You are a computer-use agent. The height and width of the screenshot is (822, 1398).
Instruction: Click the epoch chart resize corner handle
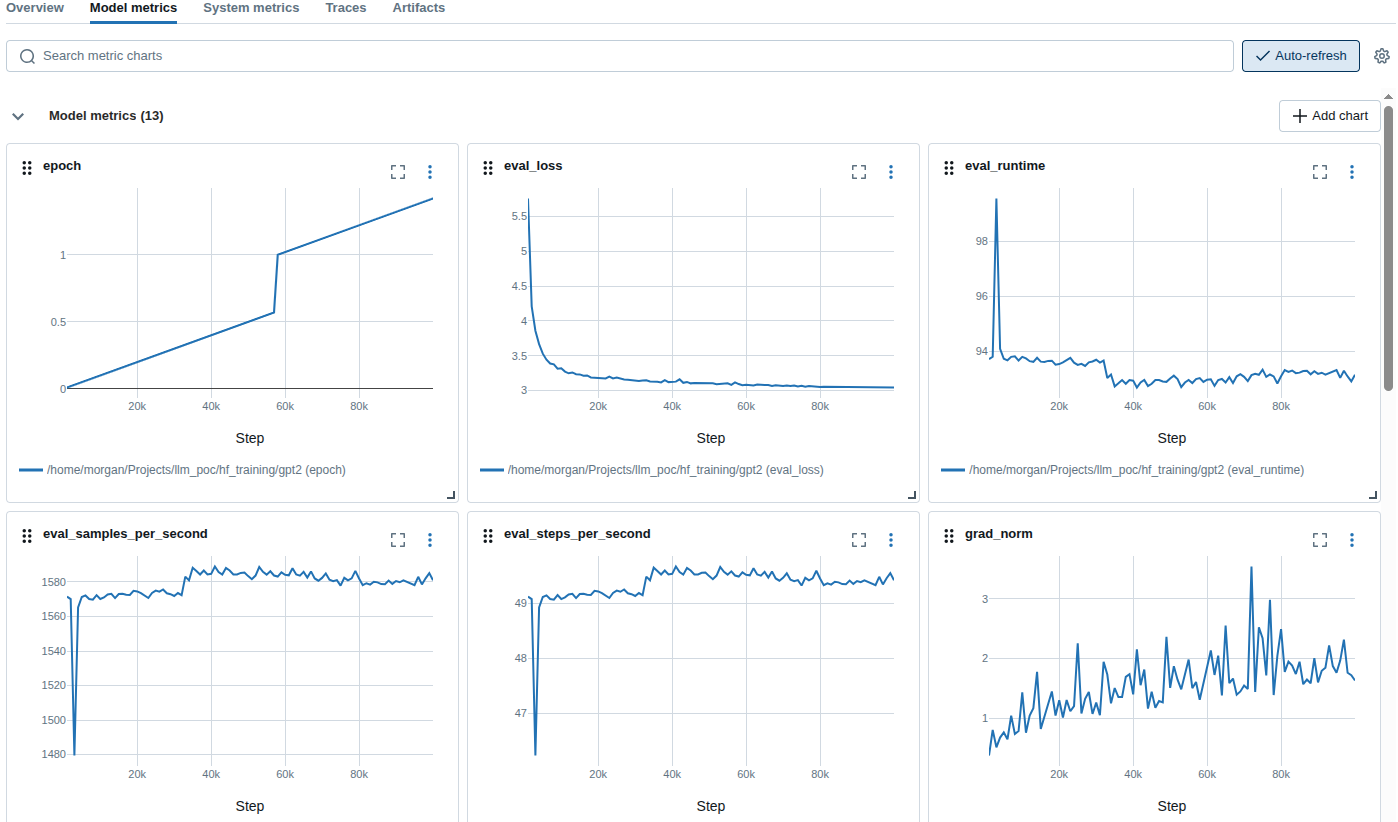click(450, 494)
